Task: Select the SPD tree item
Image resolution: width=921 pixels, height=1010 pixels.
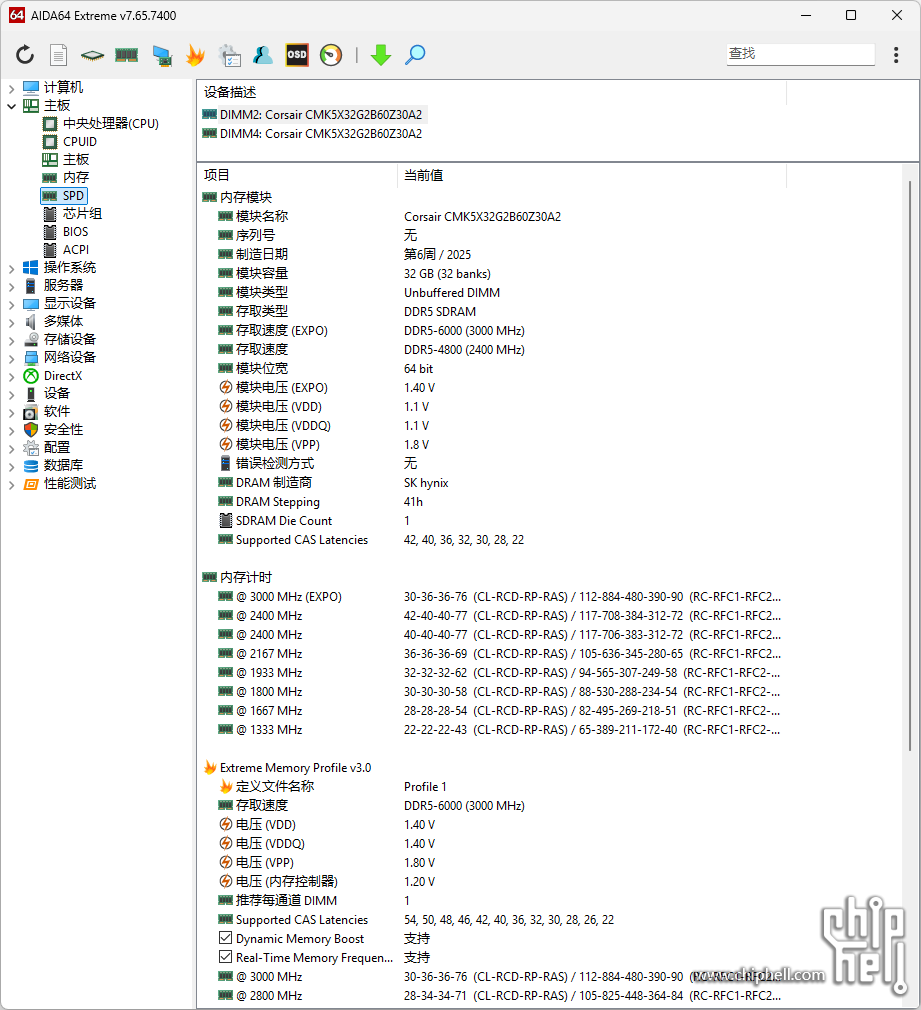Action: [64, 195]
